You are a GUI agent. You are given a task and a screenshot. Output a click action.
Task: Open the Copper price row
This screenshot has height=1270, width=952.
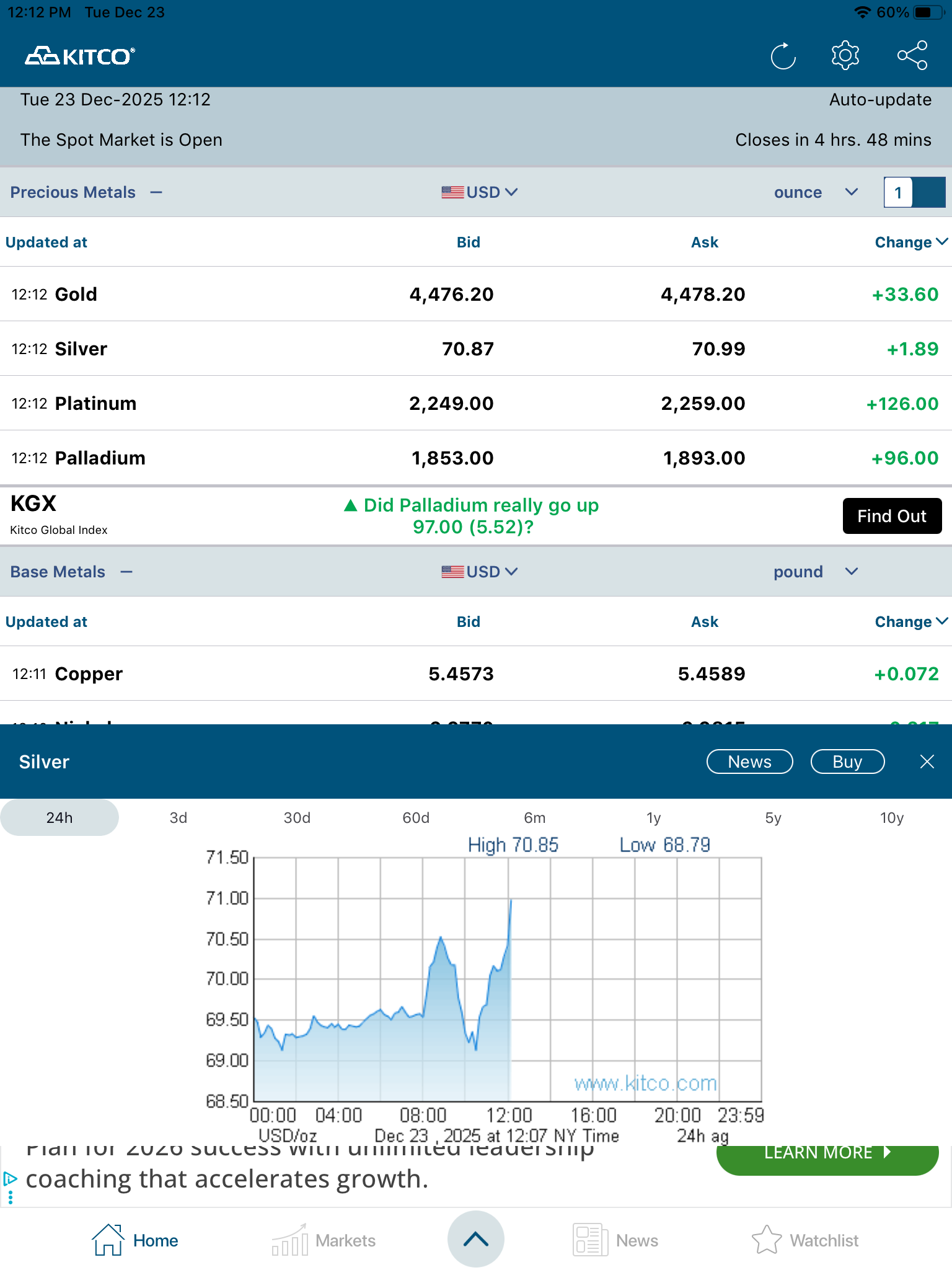(x=476, y=673)
